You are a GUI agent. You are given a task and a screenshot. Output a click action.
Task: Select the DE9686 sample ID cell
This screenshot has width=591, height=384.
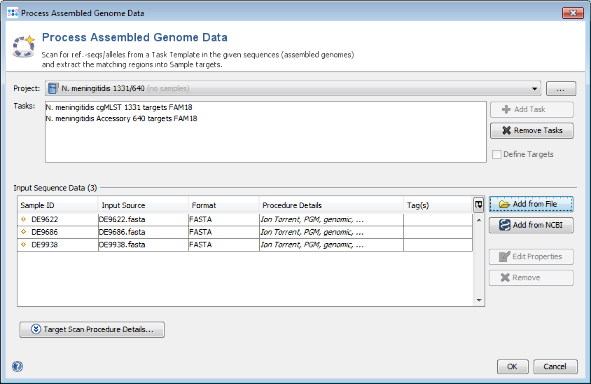coord(58,232)
